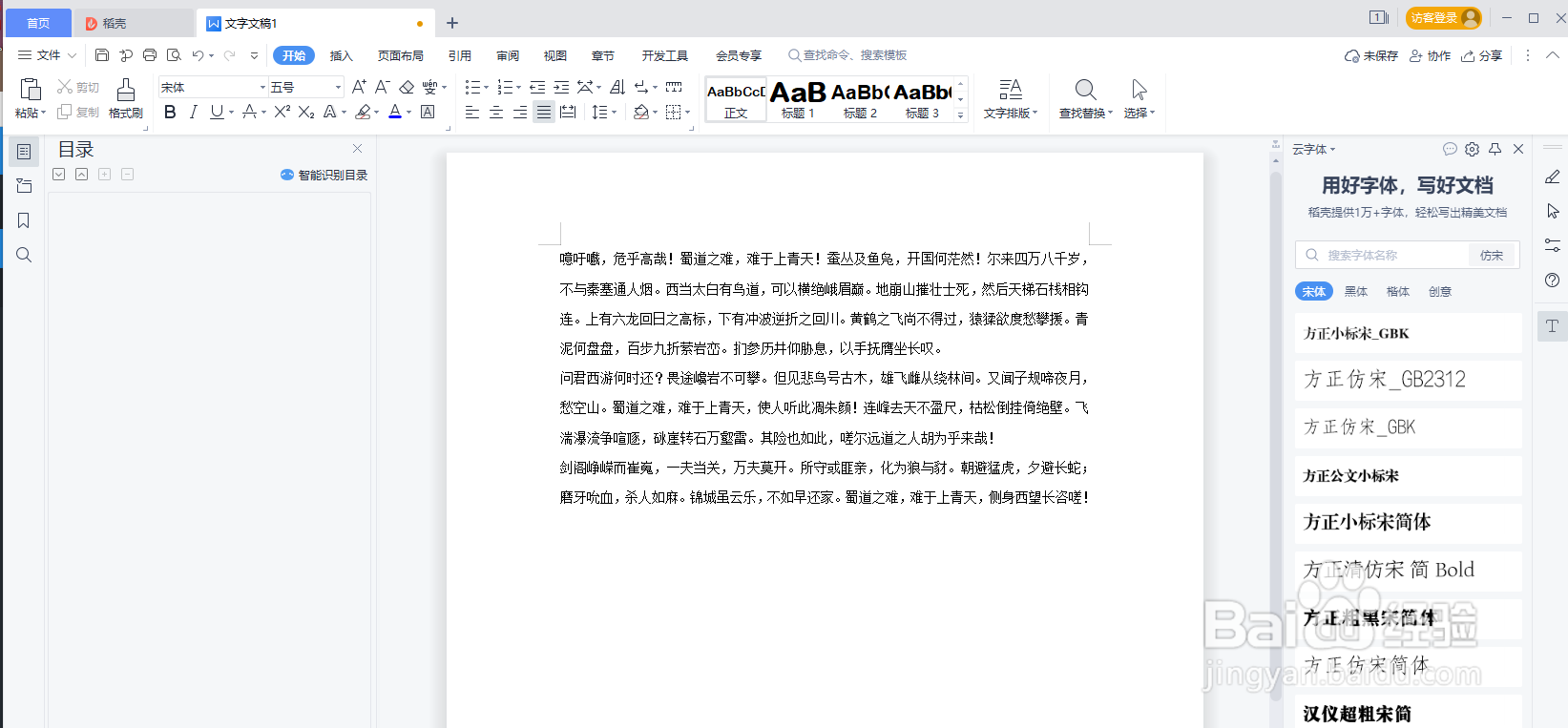
Task: Apply the 标题 1 style
Action: click(x=798, y=99)
